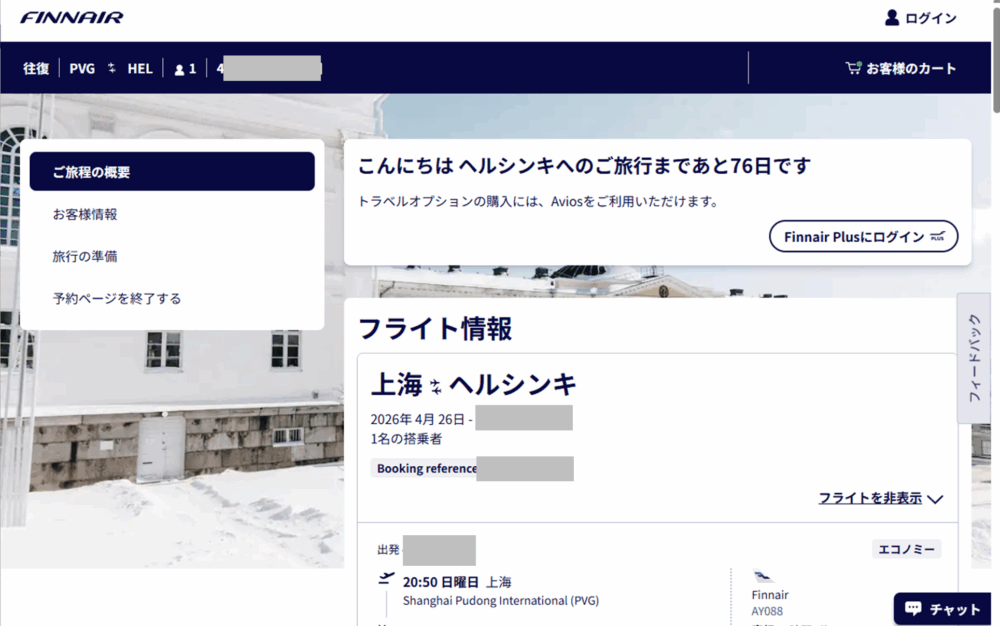Click the small Finnair airline logo above AY088
The width and height of the screenshot is (1000, 626).
[x=763, y=577]
